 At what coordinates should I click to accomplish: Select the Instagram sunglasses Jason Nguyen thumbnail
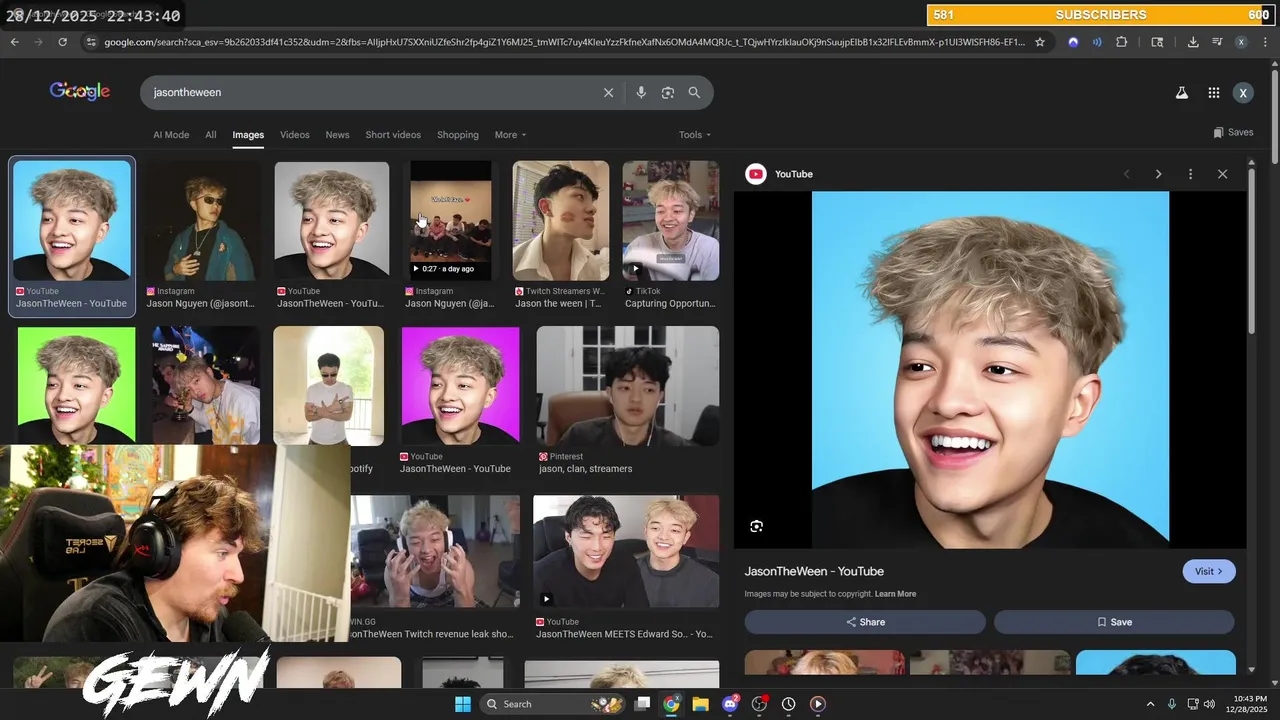204,221
